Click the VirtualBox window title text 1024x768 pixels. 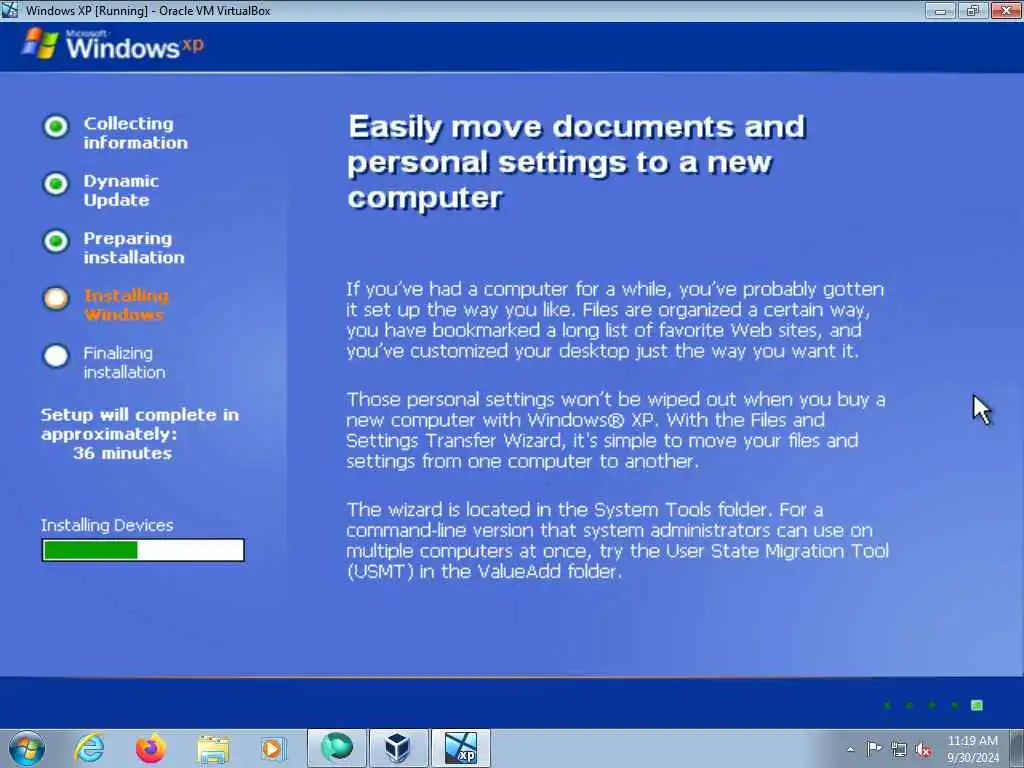[x=148, y=10]
